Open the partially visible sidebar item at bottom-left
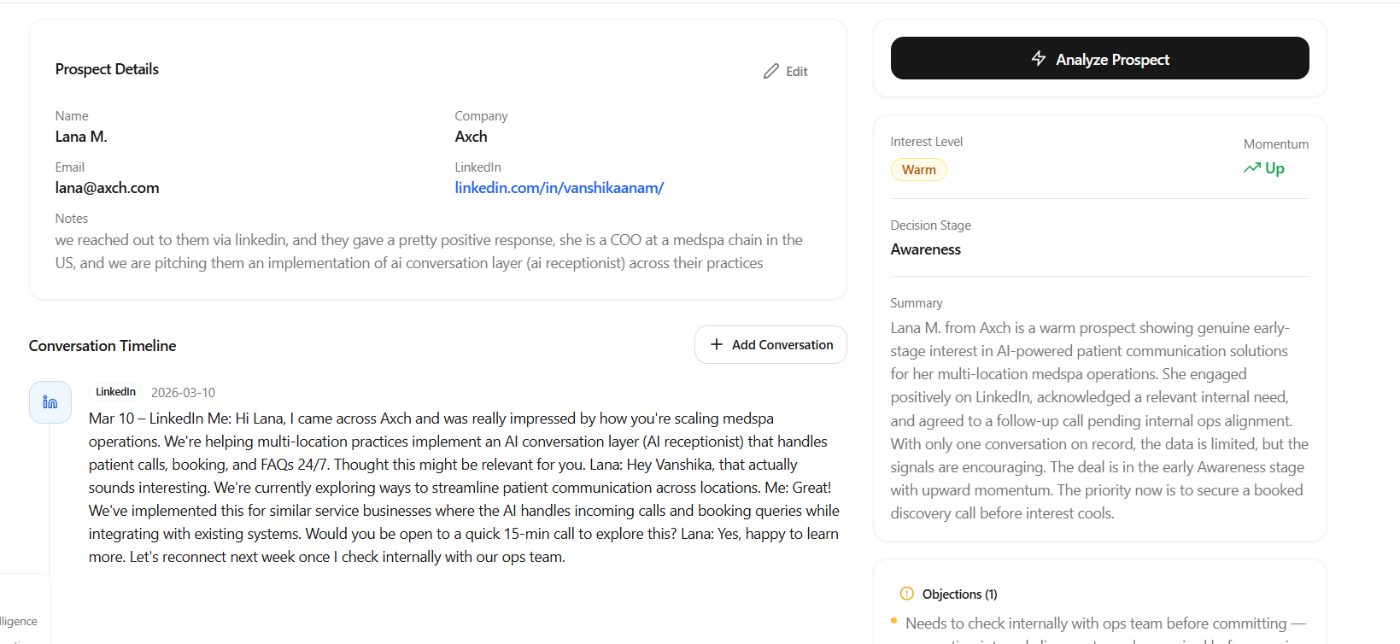 [x=20, y=621]
